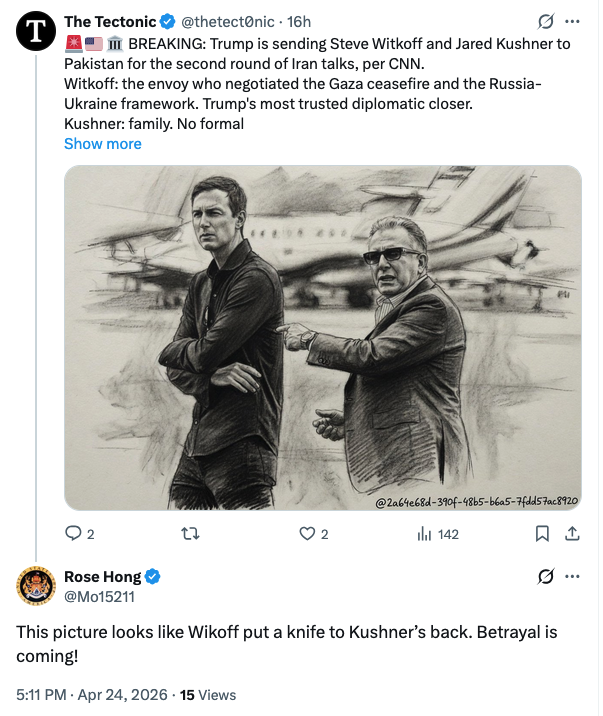603x716 pixels.
Task: Bookmark The Tectonic's tweet
Action: [542, 534]
